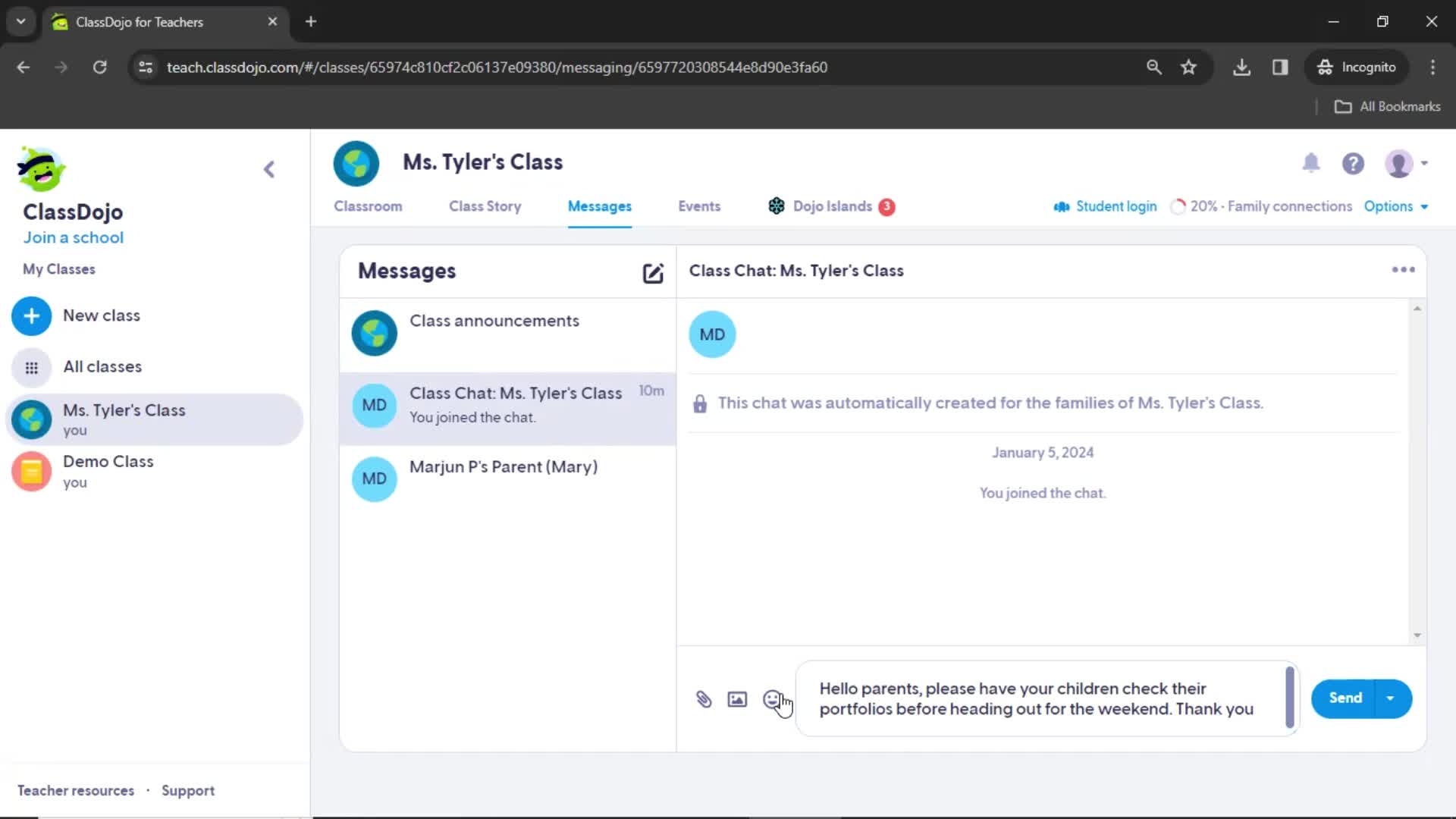Open the emoji picker icon

[772, 699]
